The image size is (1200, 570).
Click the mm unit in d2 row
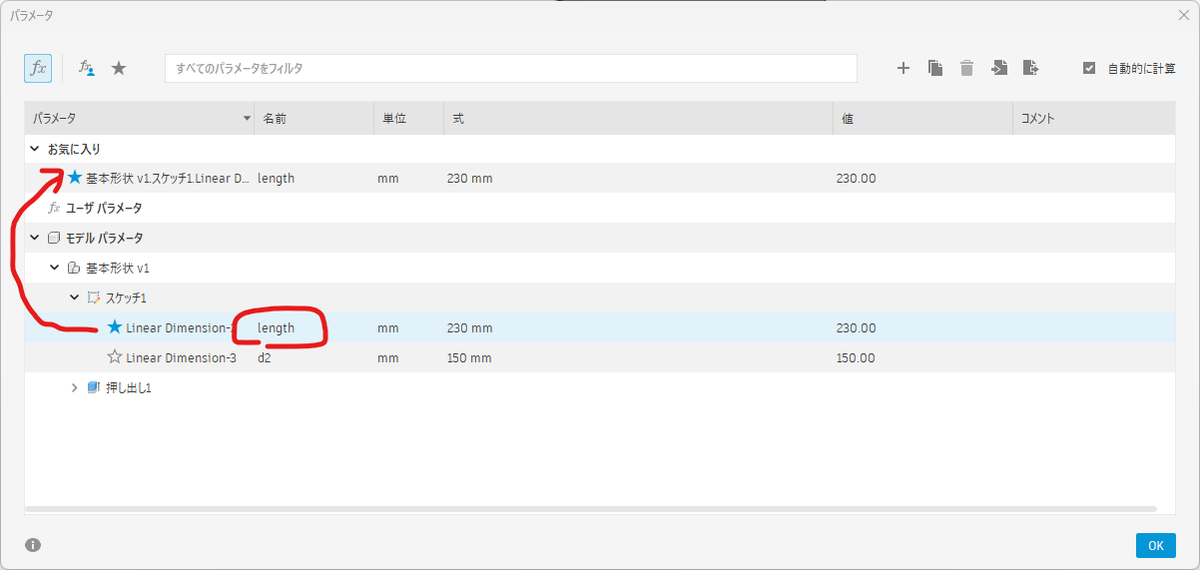pos(387,358)
